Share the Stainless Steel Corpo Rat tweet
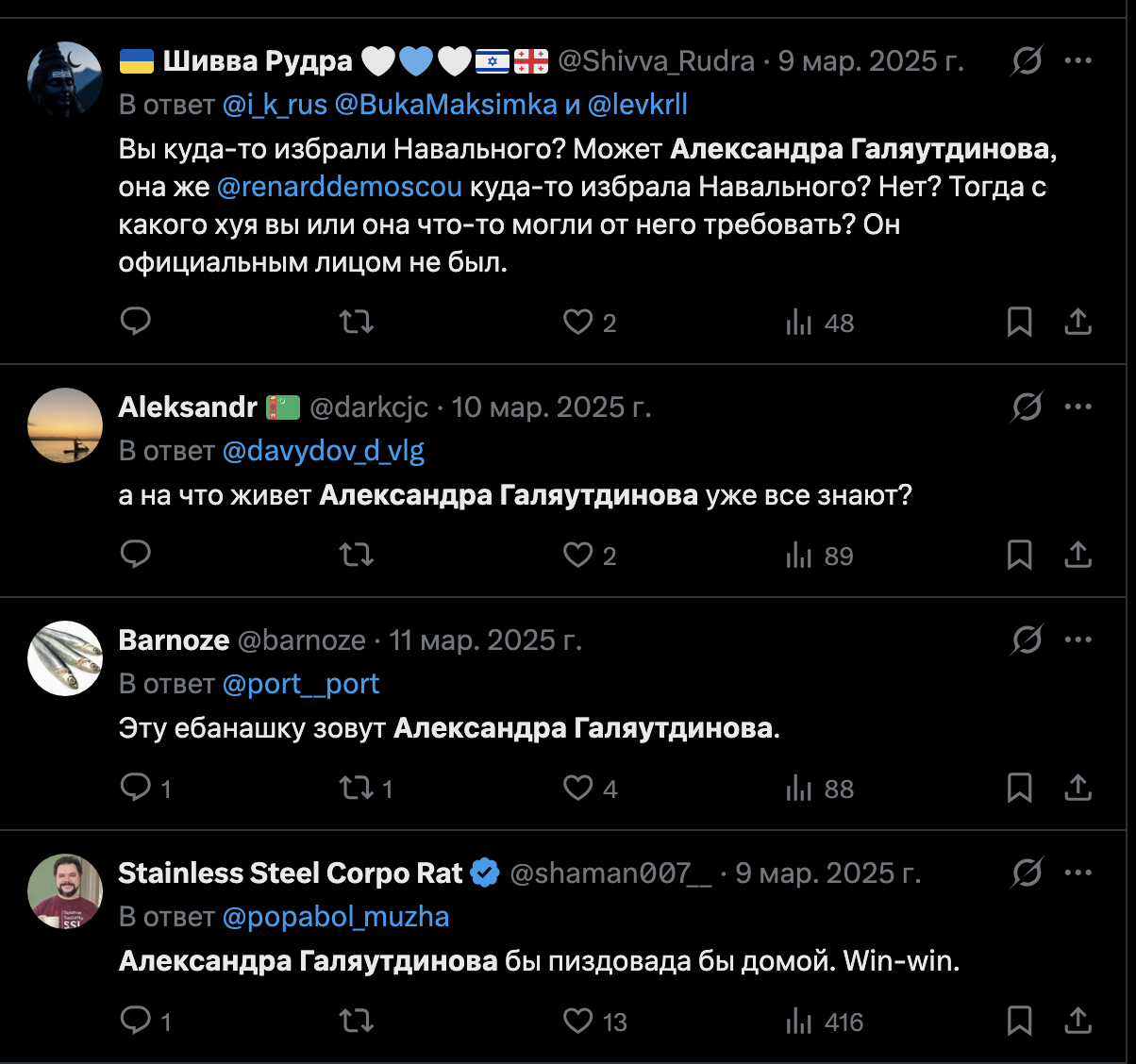The width and height of the screenshot is (1136, 1064). tap(1078, 1021)
